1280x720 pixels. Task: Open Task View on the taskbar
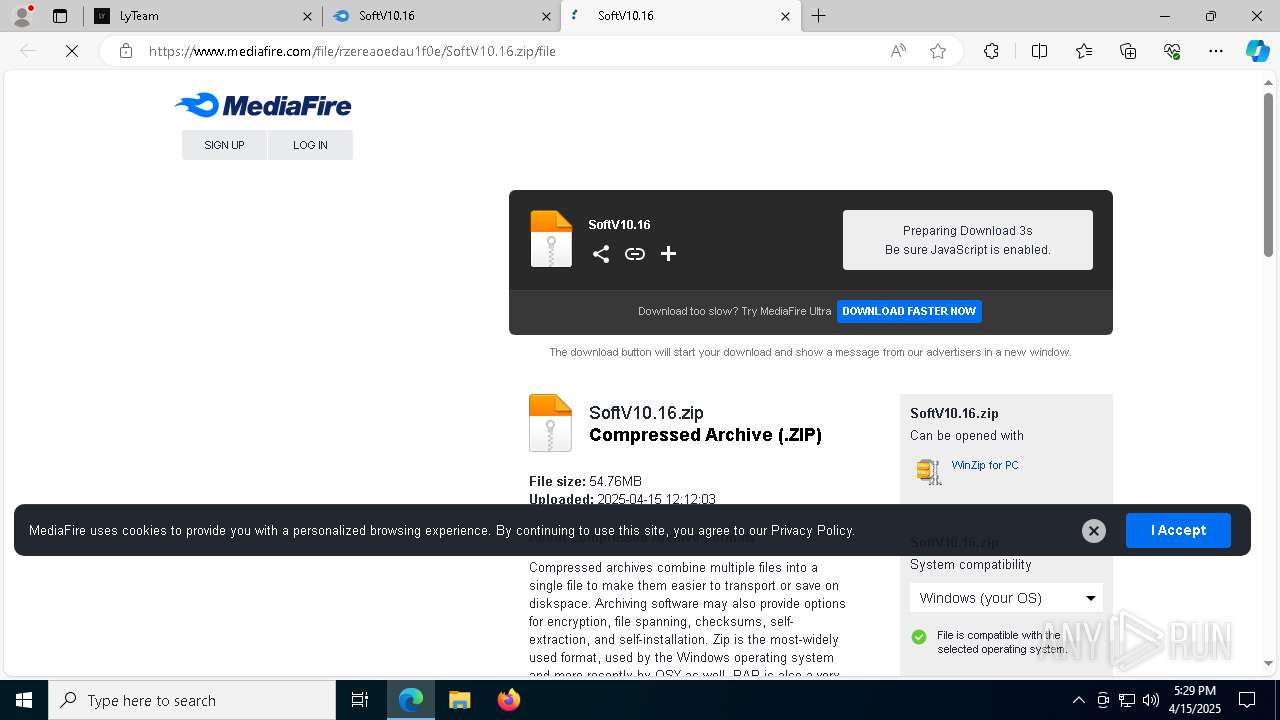click(x=360, y=700)
